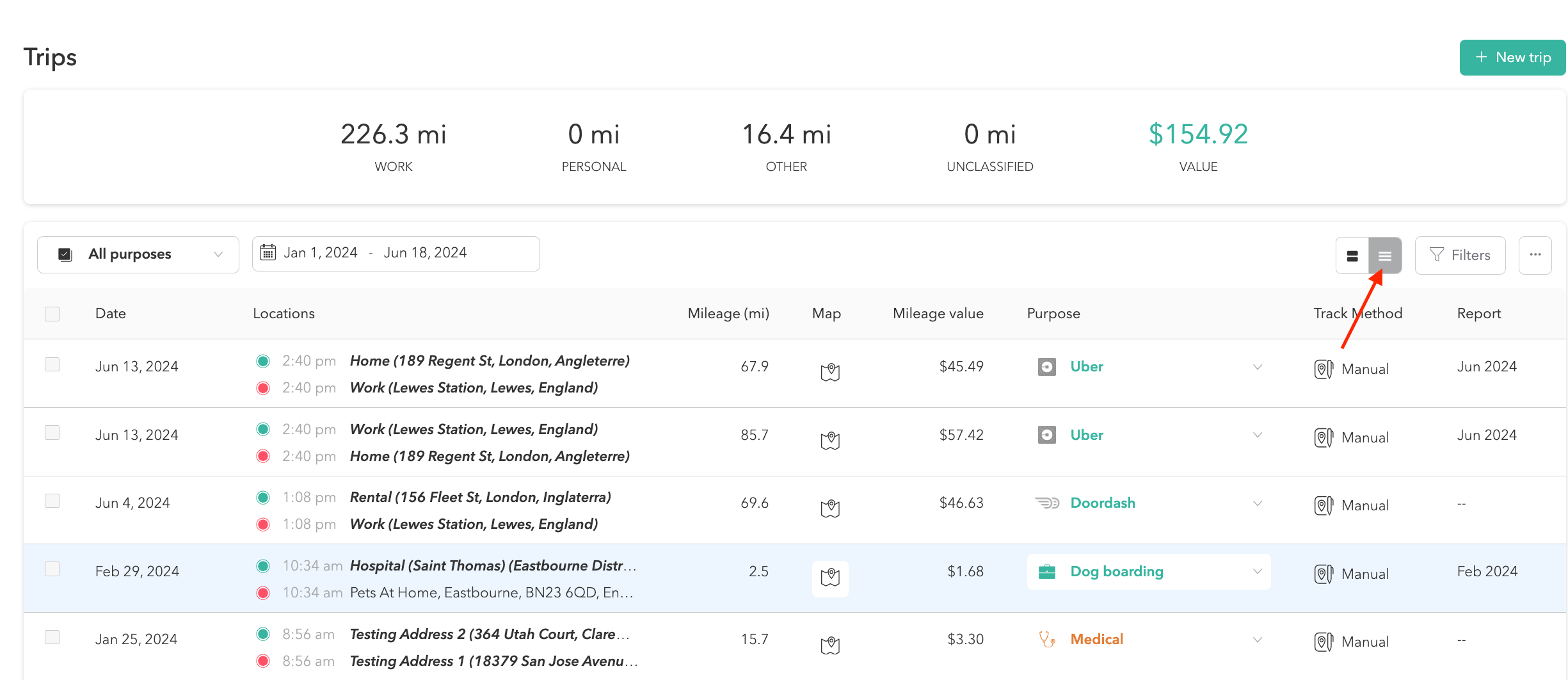Open the three-dot more options menu
This screenshot has width=1568, height=680.
[x=1535, y=255]
